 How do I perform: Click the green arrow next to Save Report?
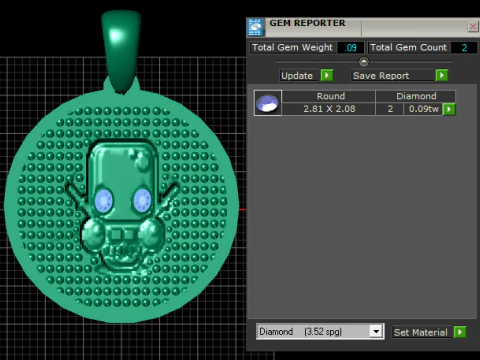click(x=442, y=75)
